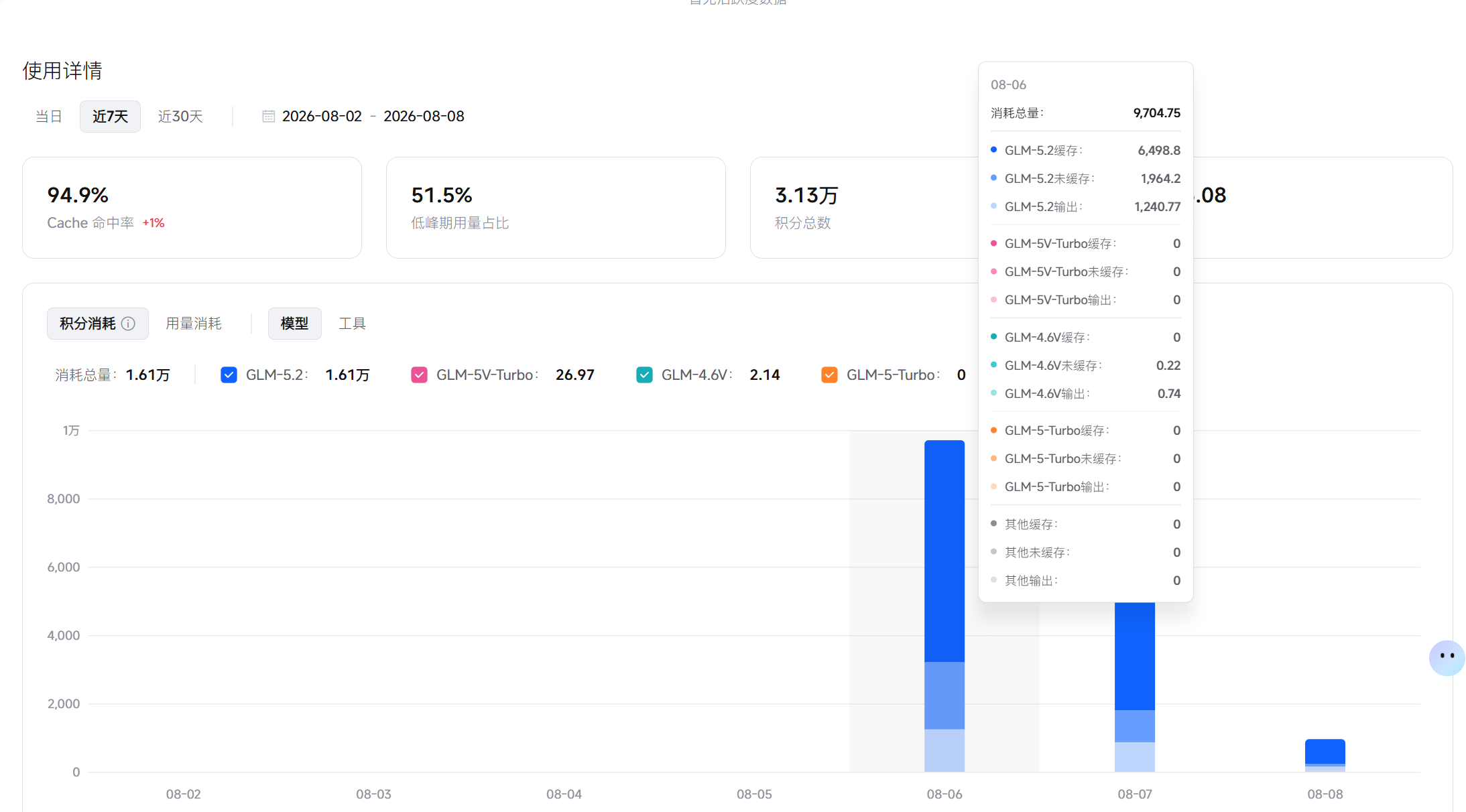This screenshot has height=812, width=1466.
Task: Click the info icon beside 积分消耗
Action: [x=129, y=324]
